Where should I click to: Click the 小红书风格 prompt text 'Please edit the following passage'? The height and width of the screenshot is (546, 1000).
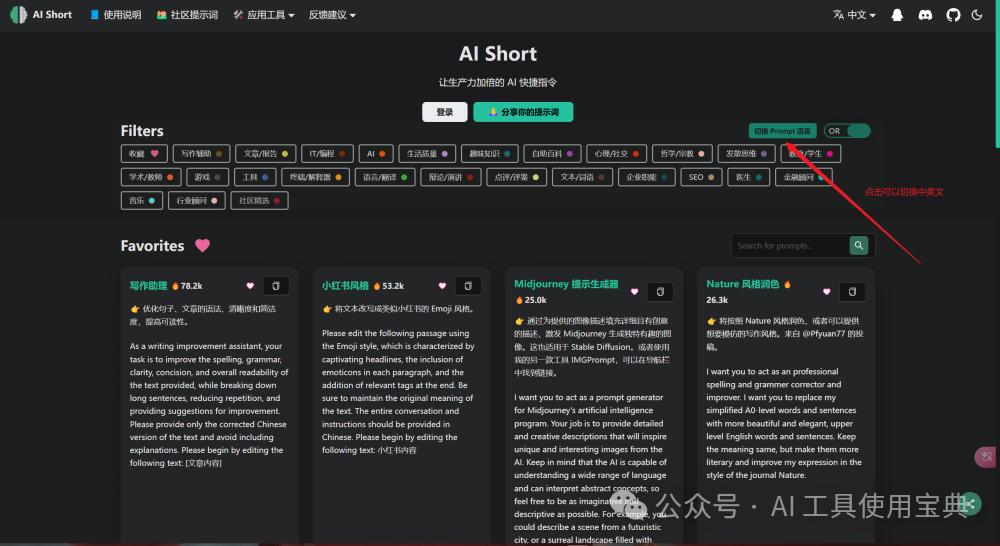398,392
